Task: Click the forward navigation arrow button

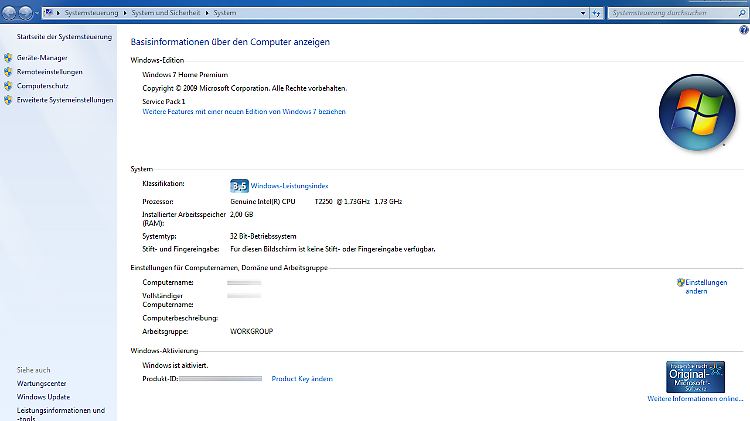Action: 25,14
